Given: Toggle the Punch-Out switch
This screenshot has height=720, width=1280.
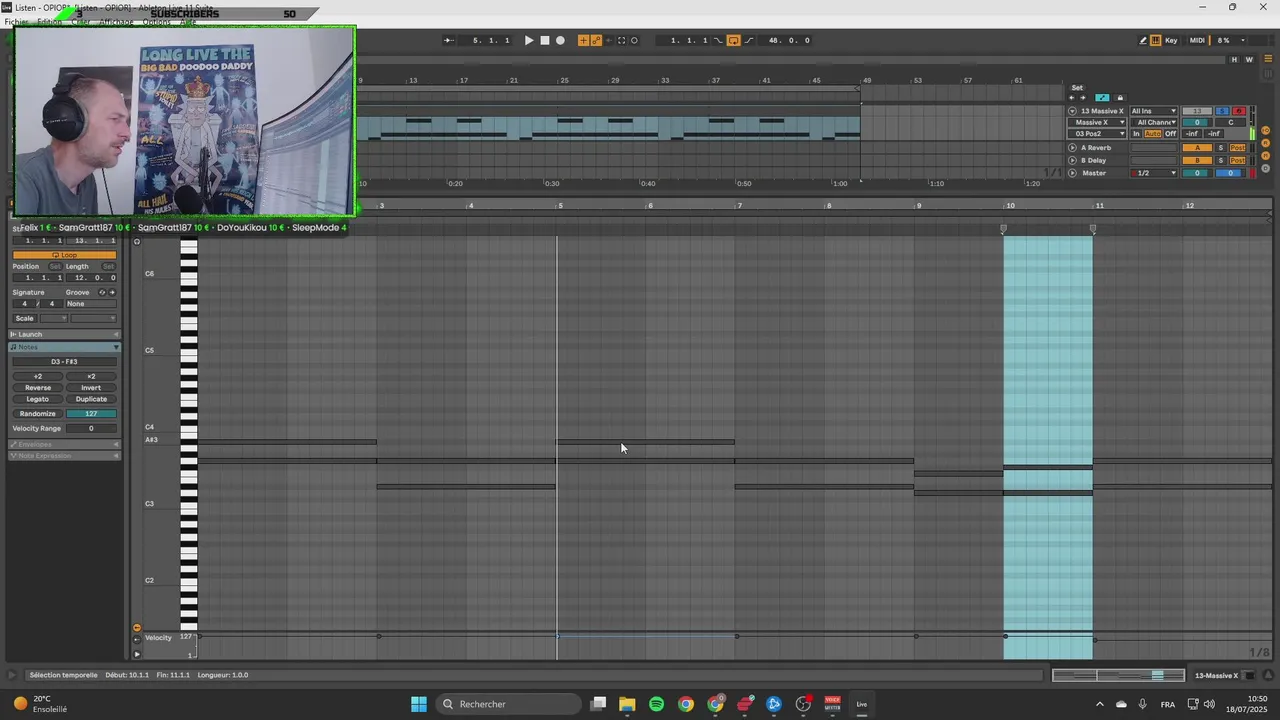Looking at the screenshot, I should 749,40.
